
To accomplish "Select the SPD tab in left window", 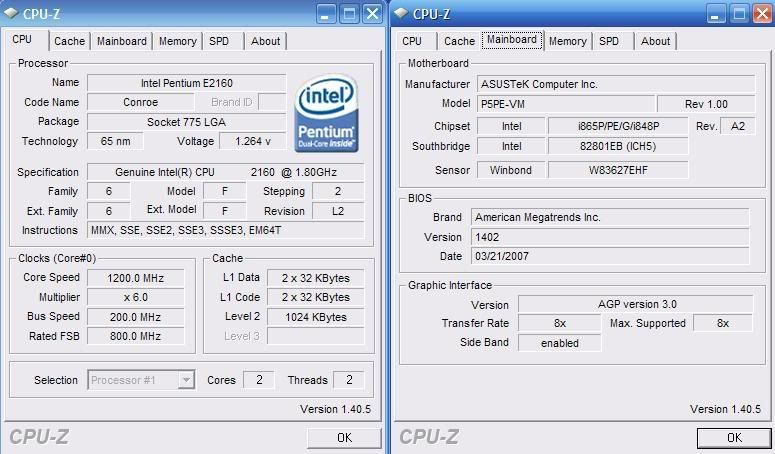I will pos(219,41).
